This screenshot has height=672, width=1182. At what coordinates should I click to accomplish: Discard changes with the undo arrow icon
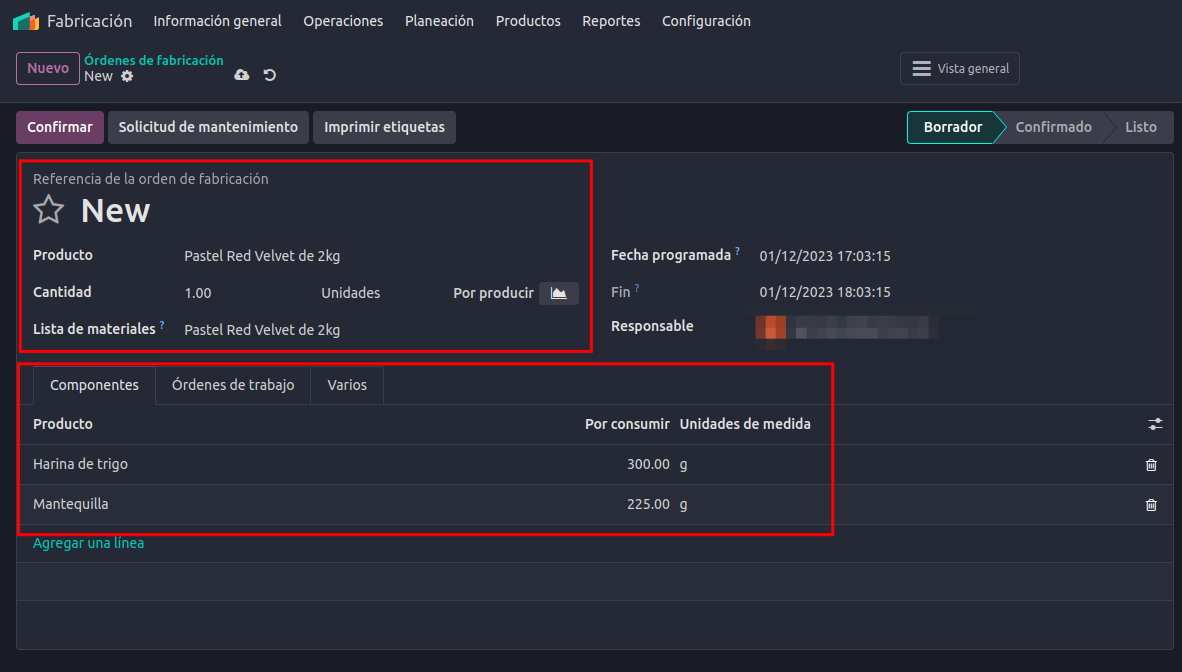coord(270,75)
